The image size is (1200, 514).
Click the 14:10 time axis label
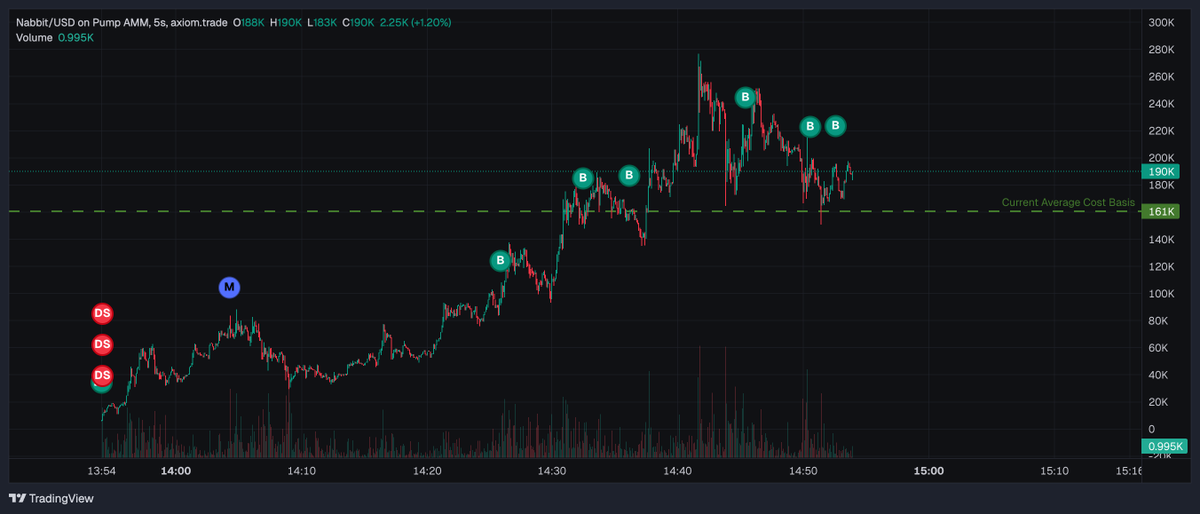[x=302, y=470]
